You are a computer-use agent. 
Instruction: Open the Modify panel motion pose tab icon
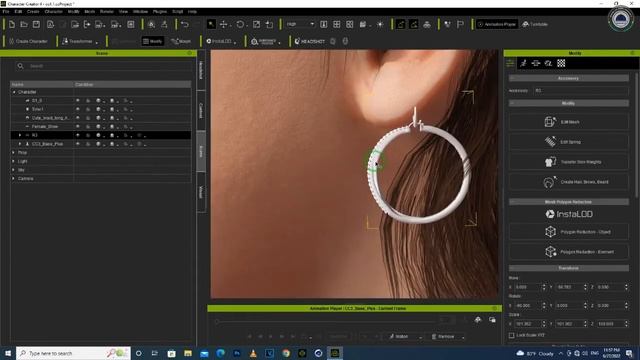(523, 63)
